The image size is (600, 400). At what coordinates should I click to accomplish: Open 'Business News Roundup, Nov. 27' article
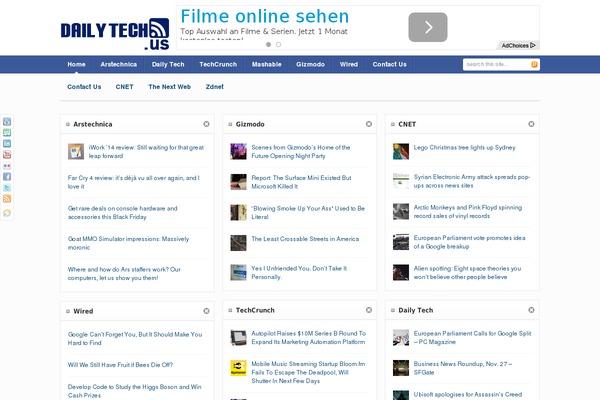coord(463,368)
